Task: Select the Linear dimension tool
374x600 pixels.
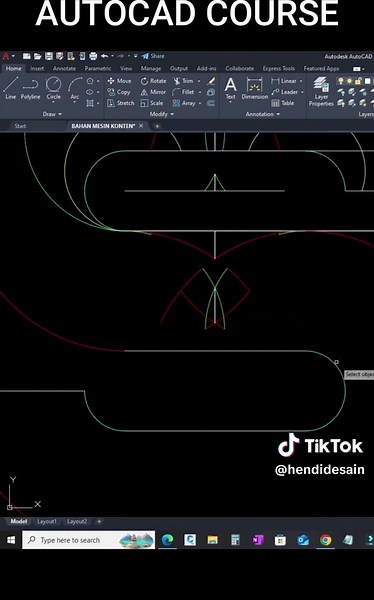Action: (284, 81)
